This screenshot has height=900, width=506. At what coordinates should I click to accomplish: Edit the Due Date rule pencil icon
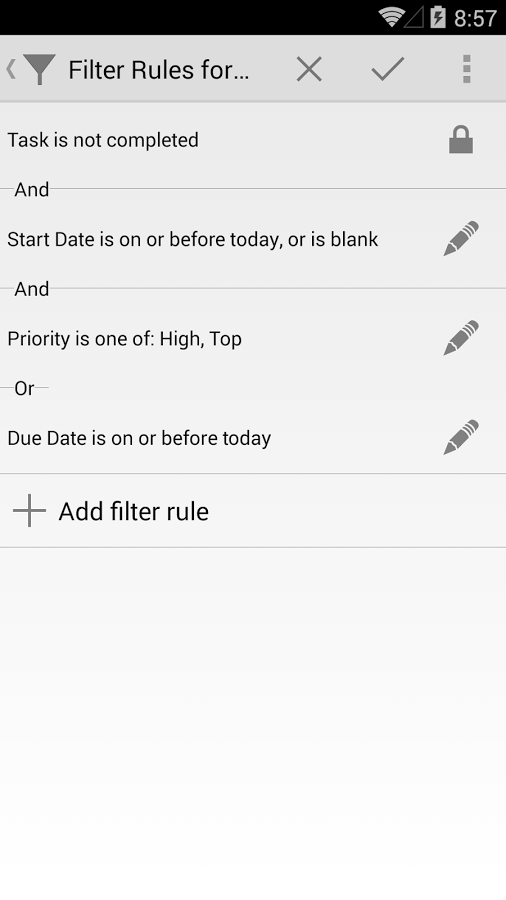click(461, 437)
